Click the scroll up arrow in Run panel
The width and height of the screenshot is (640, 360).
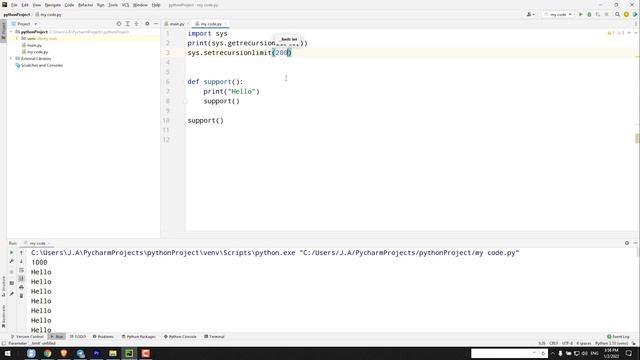pyautogui.click(x=21, y=253)
